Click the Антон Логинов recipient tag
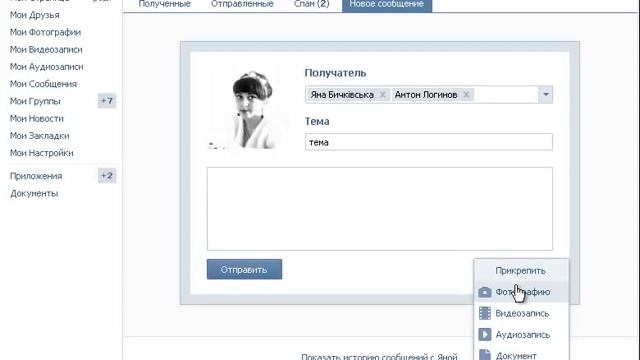The image size is (640, 360). tap(432, 95)
